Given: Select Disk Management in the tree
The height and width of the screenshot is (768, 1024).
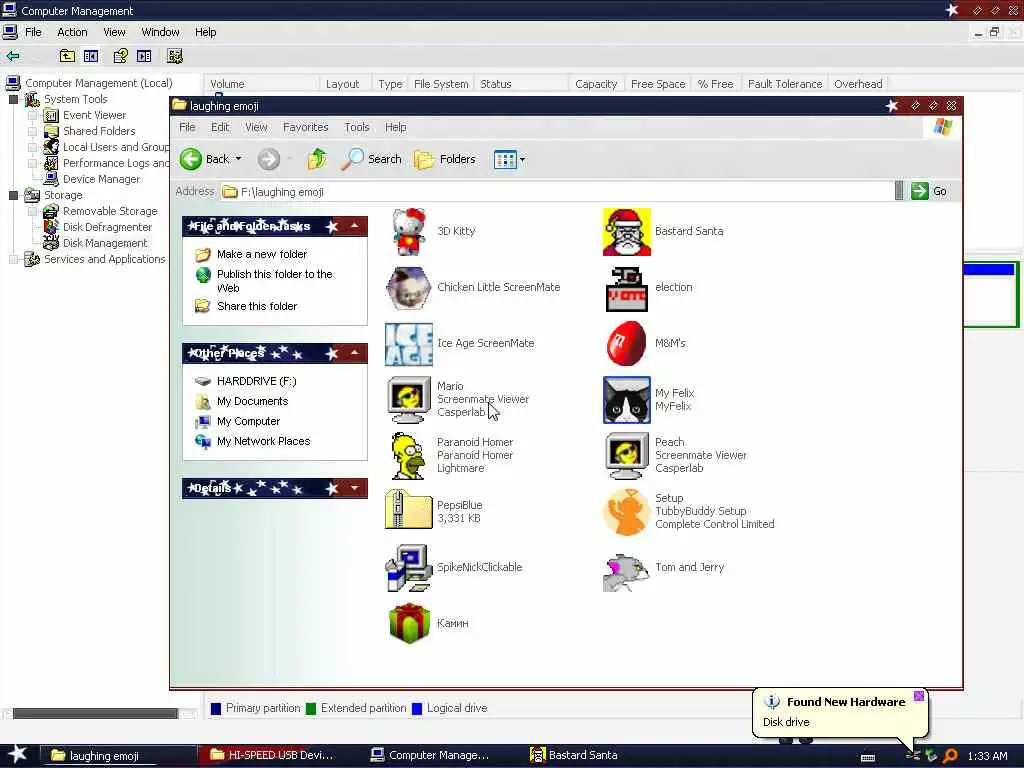Looking at the screenshot, I should pos(105,243).
